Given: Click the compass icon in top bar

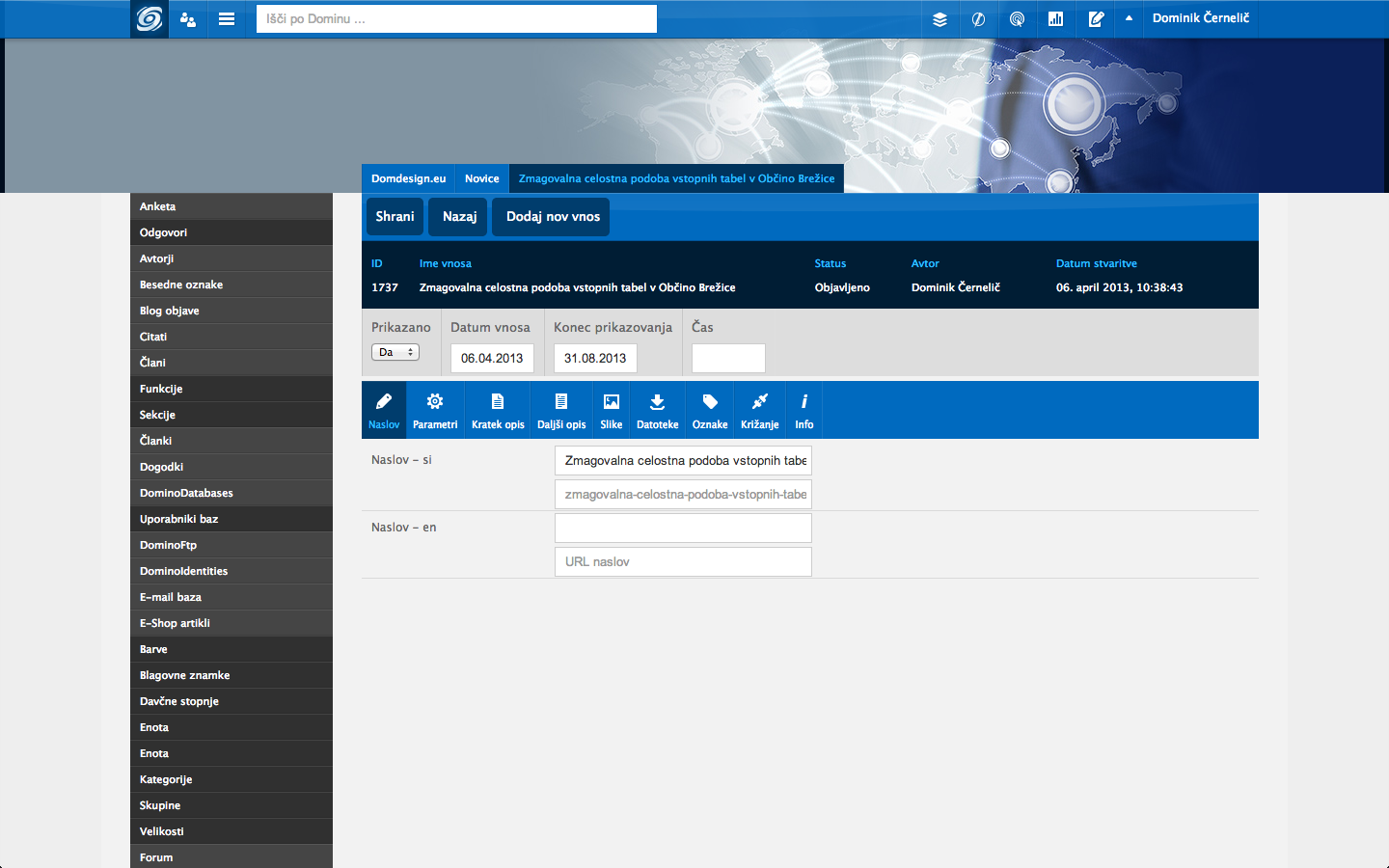Looking at the screenshot, I should point(978,18).
